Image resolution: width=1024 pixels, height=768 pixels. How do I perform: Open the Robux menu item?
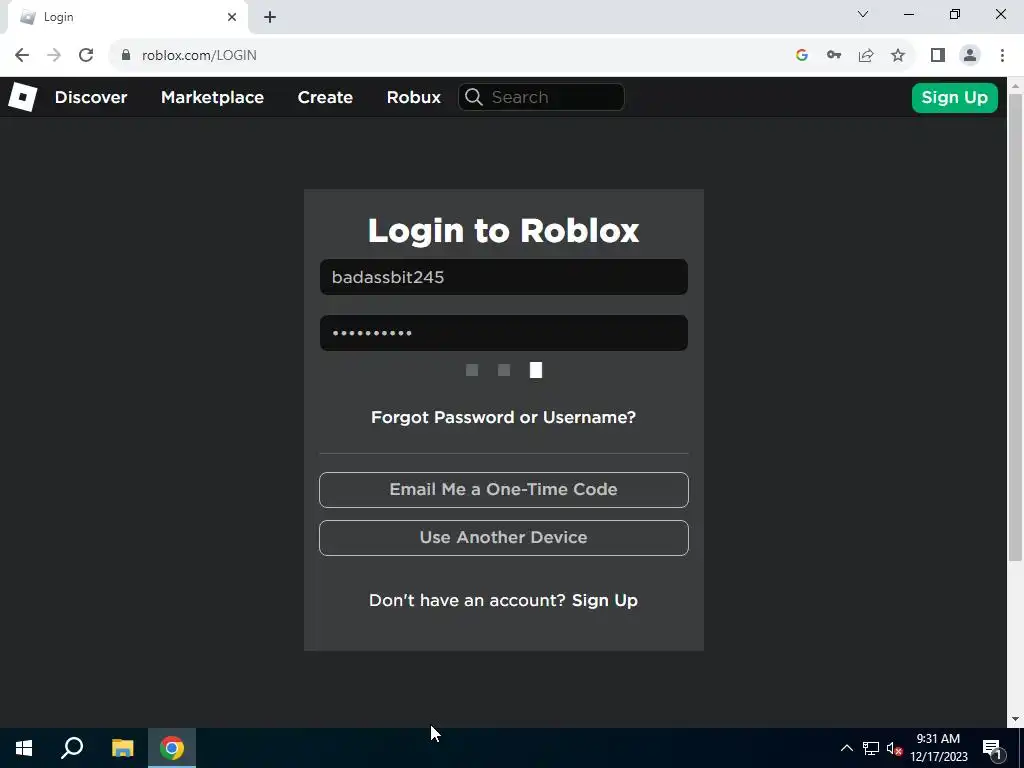(x=413, y=97)
